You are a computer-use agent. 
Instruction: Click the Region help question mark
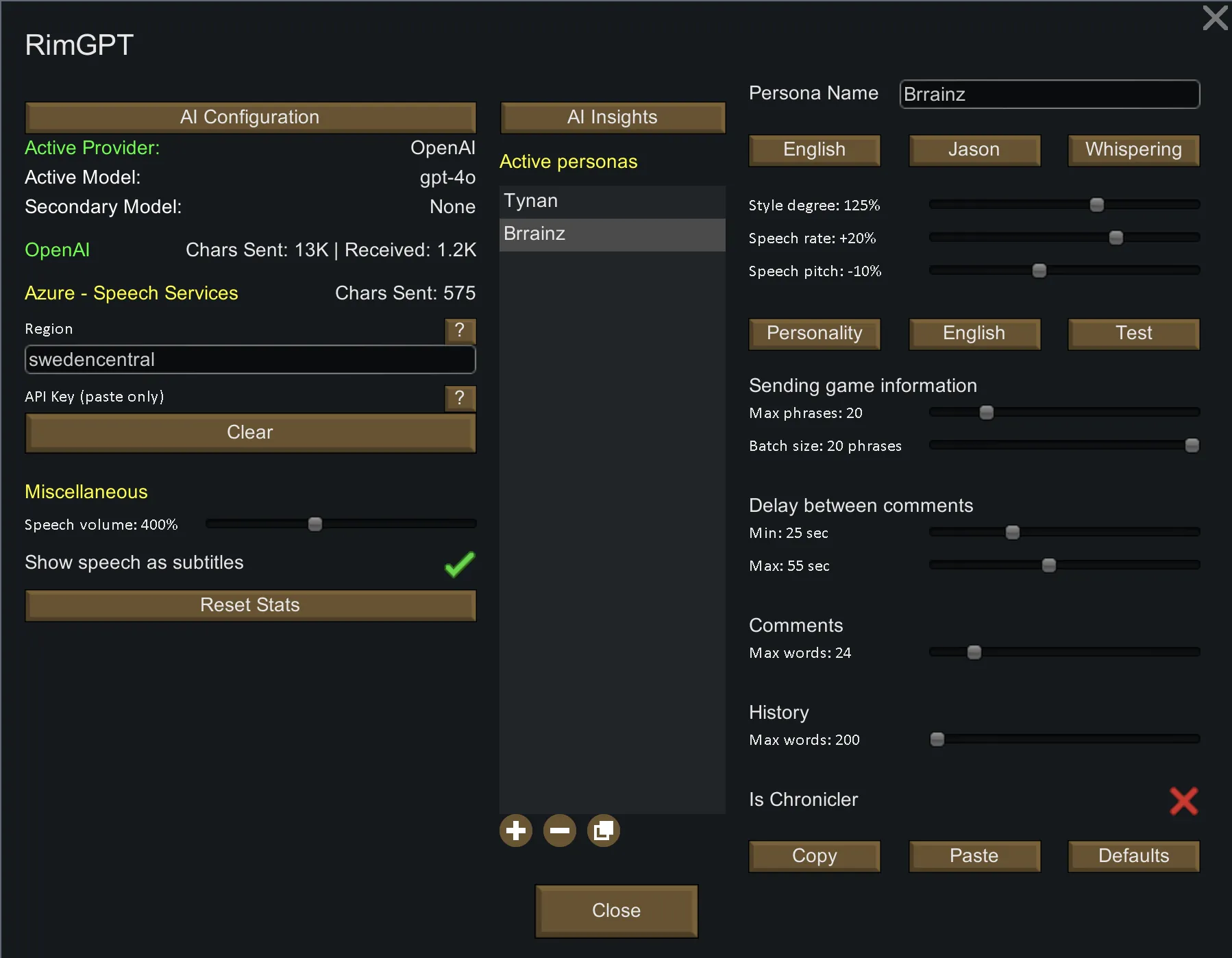tap(460, 330)
